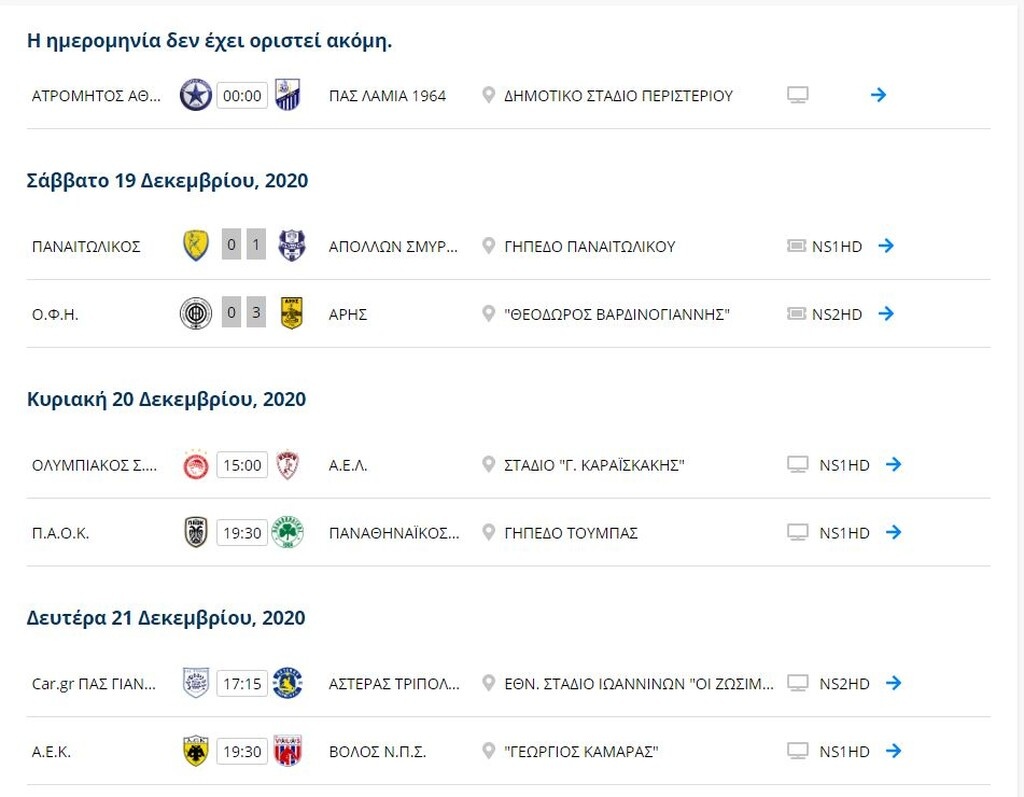Click the TV icon beside NS1HD for Olympiacos

[797, 464]
